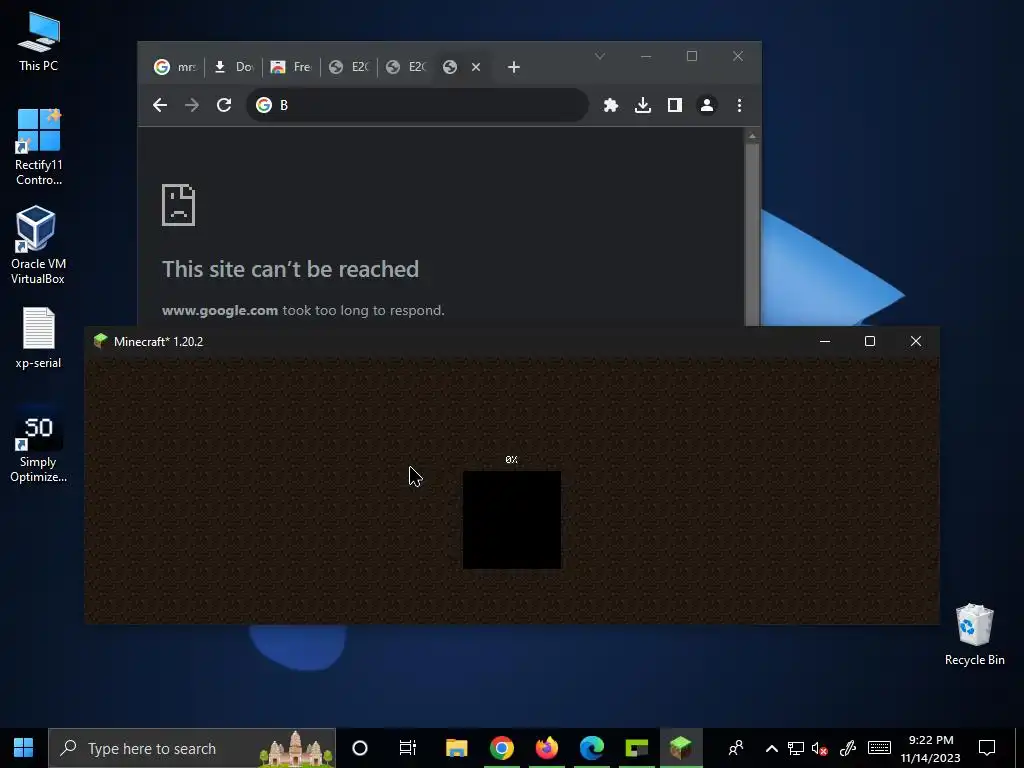Image resolution: width=1024 pixels, height=768 pixels.
Task: Maximize the Minecraft window
Action: pyautogui.click(x=870, y=341)
